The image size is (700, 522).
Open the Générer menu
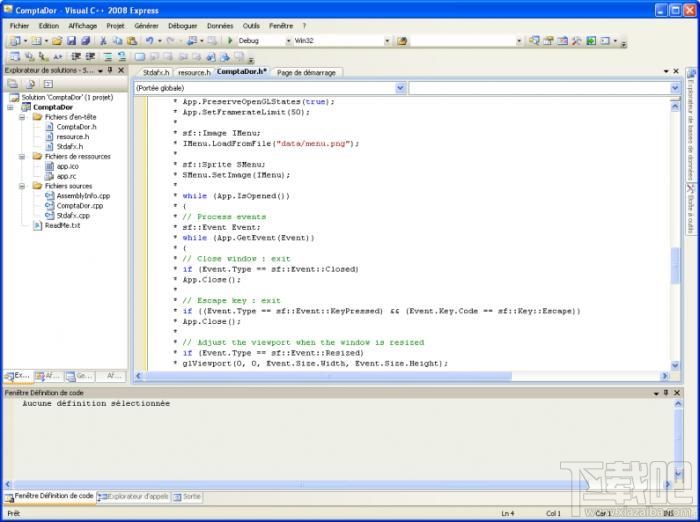pyautogui.click(x=146, y=25)
